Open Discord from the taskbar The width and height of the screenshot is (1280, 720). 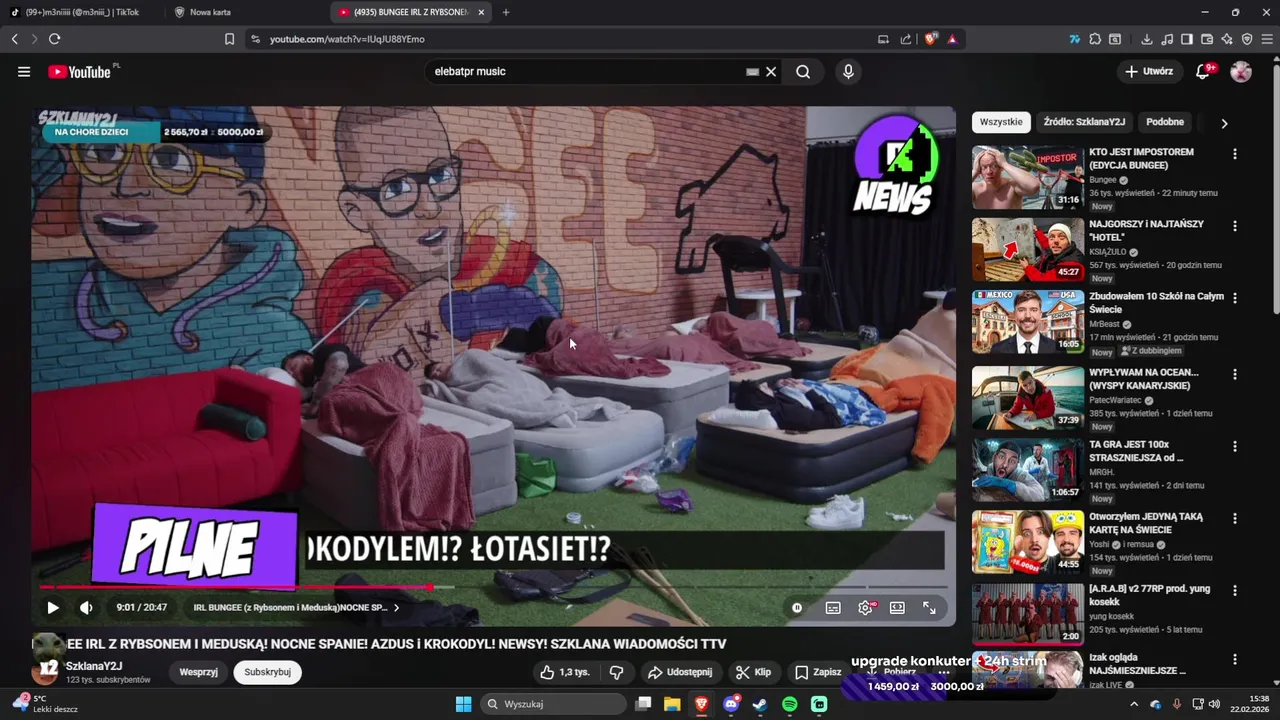(731, 704)
